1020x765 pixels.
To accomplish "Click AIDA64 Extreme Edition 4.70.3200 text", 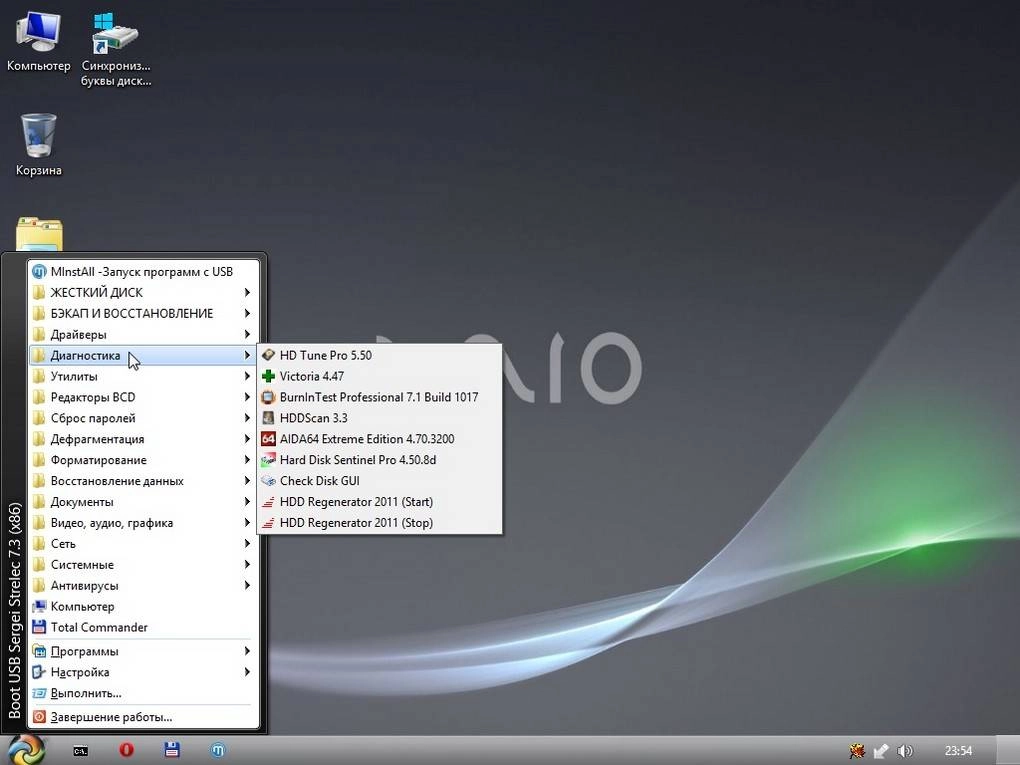I will [x=367, y=438].
